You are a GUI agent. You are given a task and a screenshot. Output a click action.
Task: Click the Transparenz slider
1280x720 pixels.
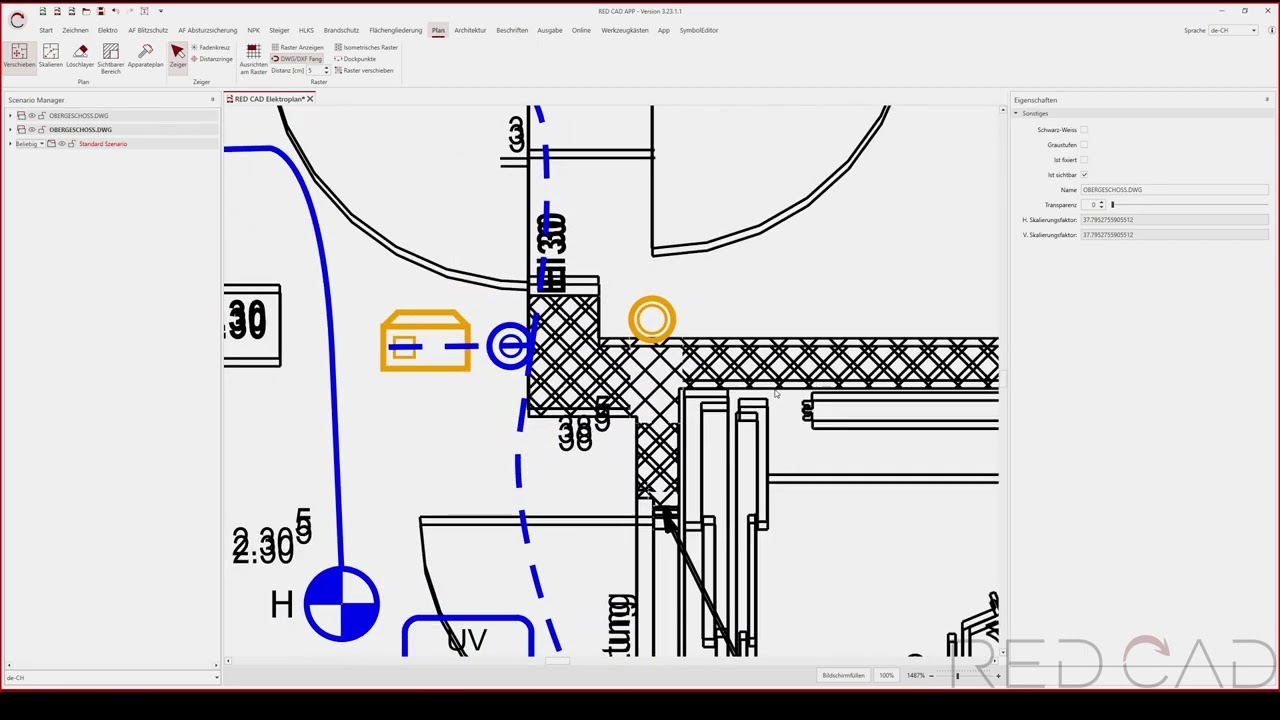click(1190, 205)
